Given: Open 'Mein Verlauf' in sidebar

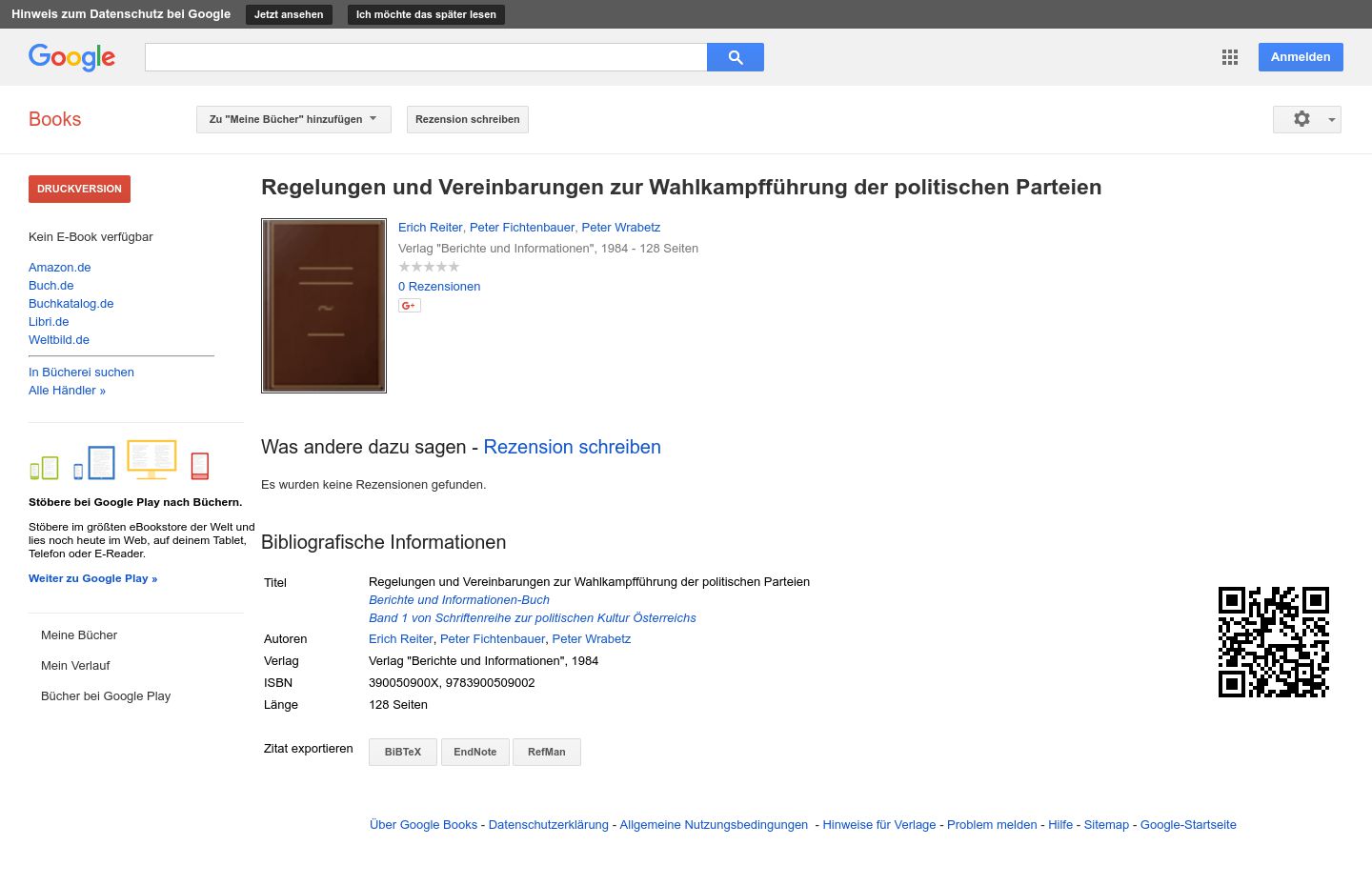Looking at the screenshot, I should (x=75, y=666).
